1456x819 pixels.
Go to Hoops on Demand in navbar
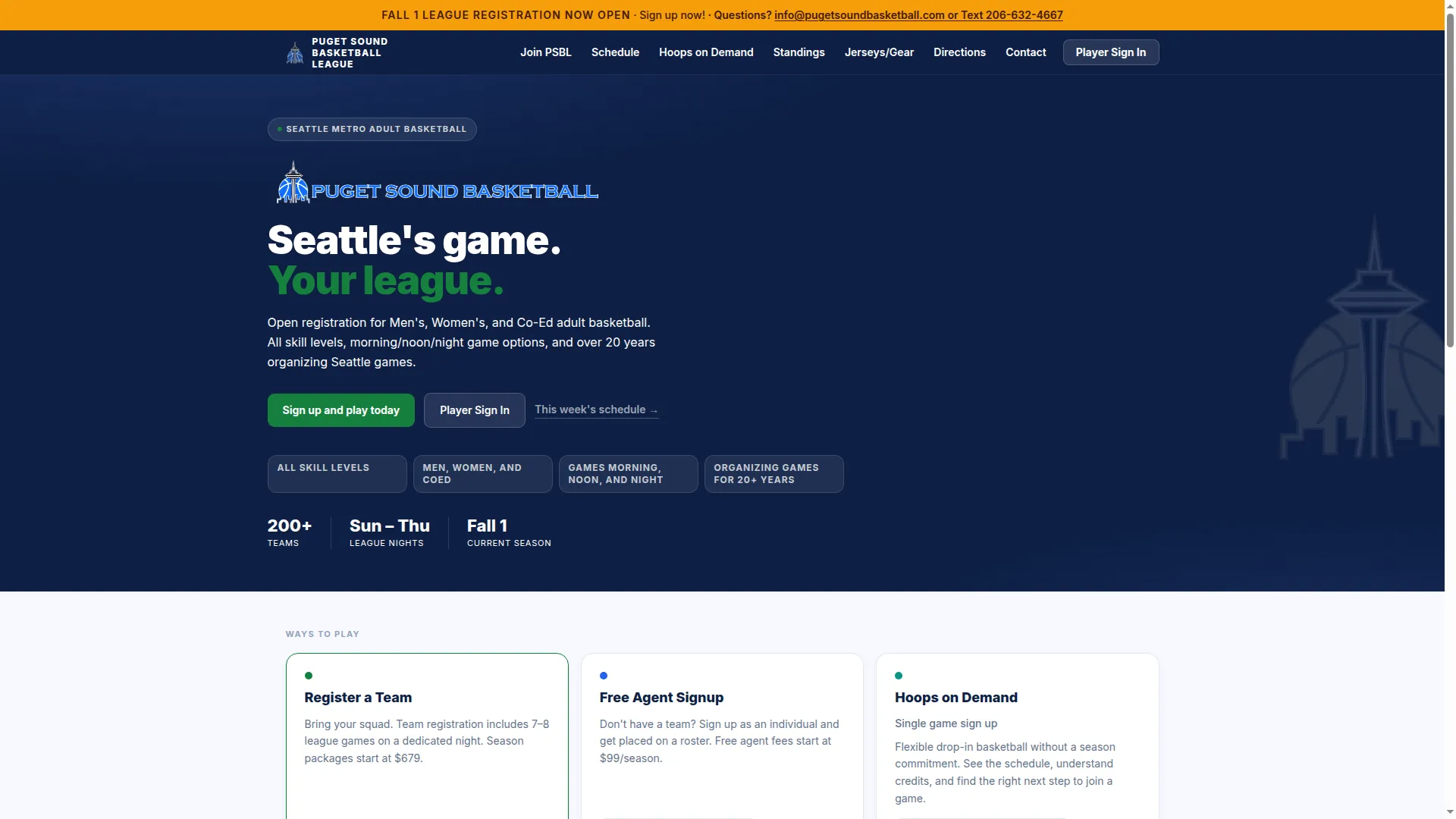click(706, 52)
